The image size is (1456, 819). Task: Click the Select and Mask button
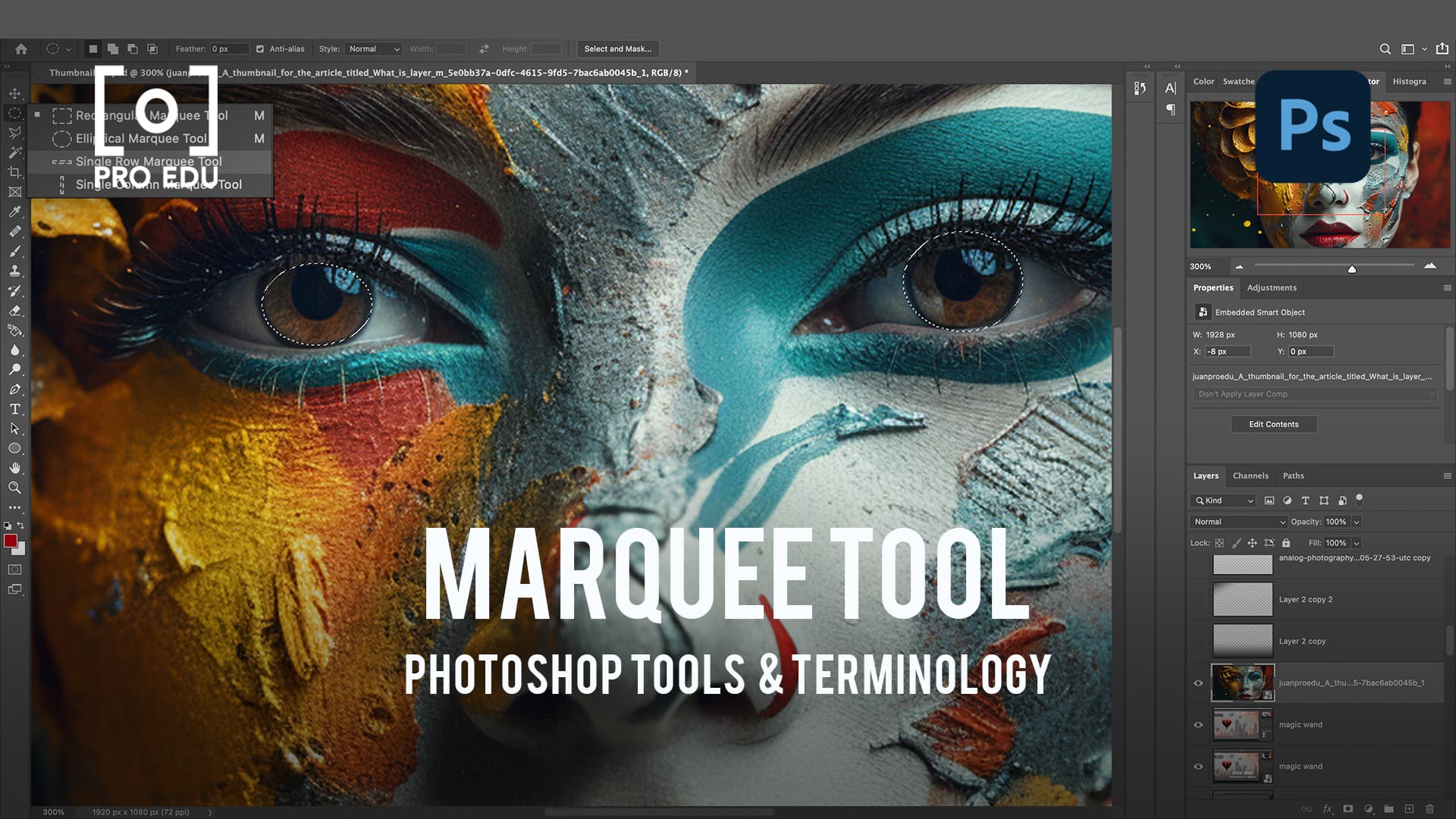(618, 49)
